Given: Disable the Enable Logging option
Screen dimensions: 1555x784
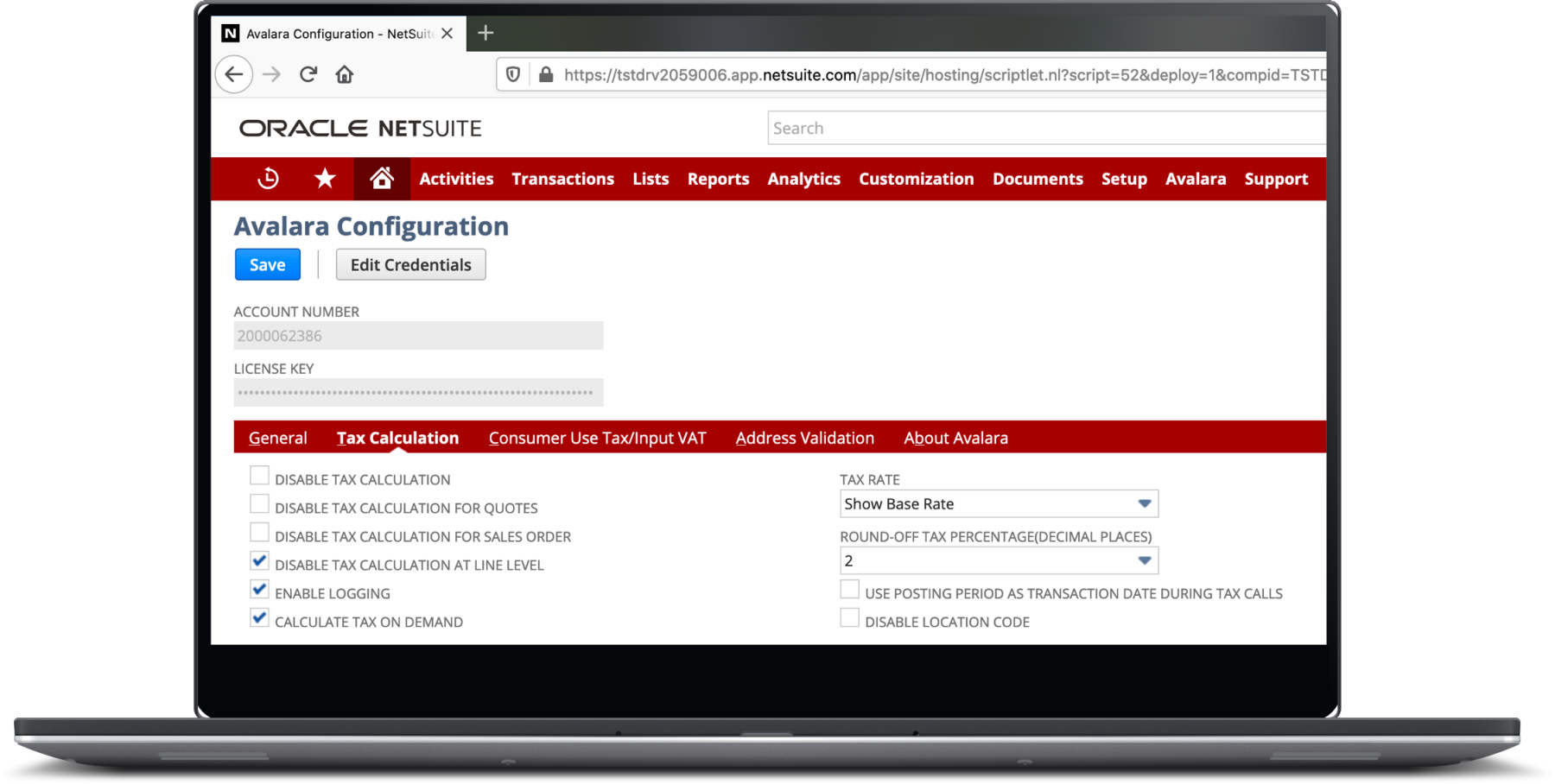Looking at the screenshot, I should click(259, 589).
